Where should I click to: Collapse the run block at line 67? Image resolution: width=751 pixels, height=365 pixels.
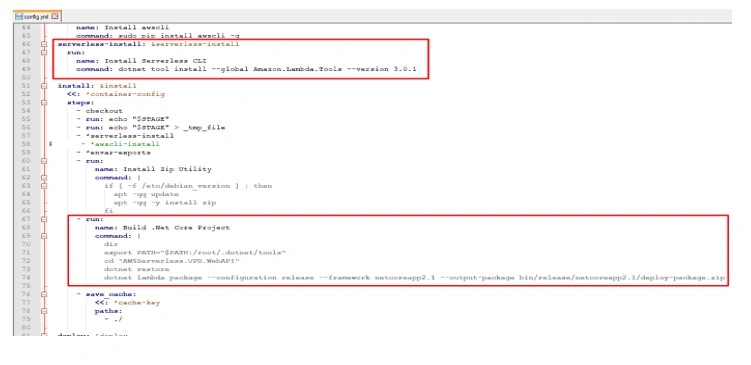44,219
